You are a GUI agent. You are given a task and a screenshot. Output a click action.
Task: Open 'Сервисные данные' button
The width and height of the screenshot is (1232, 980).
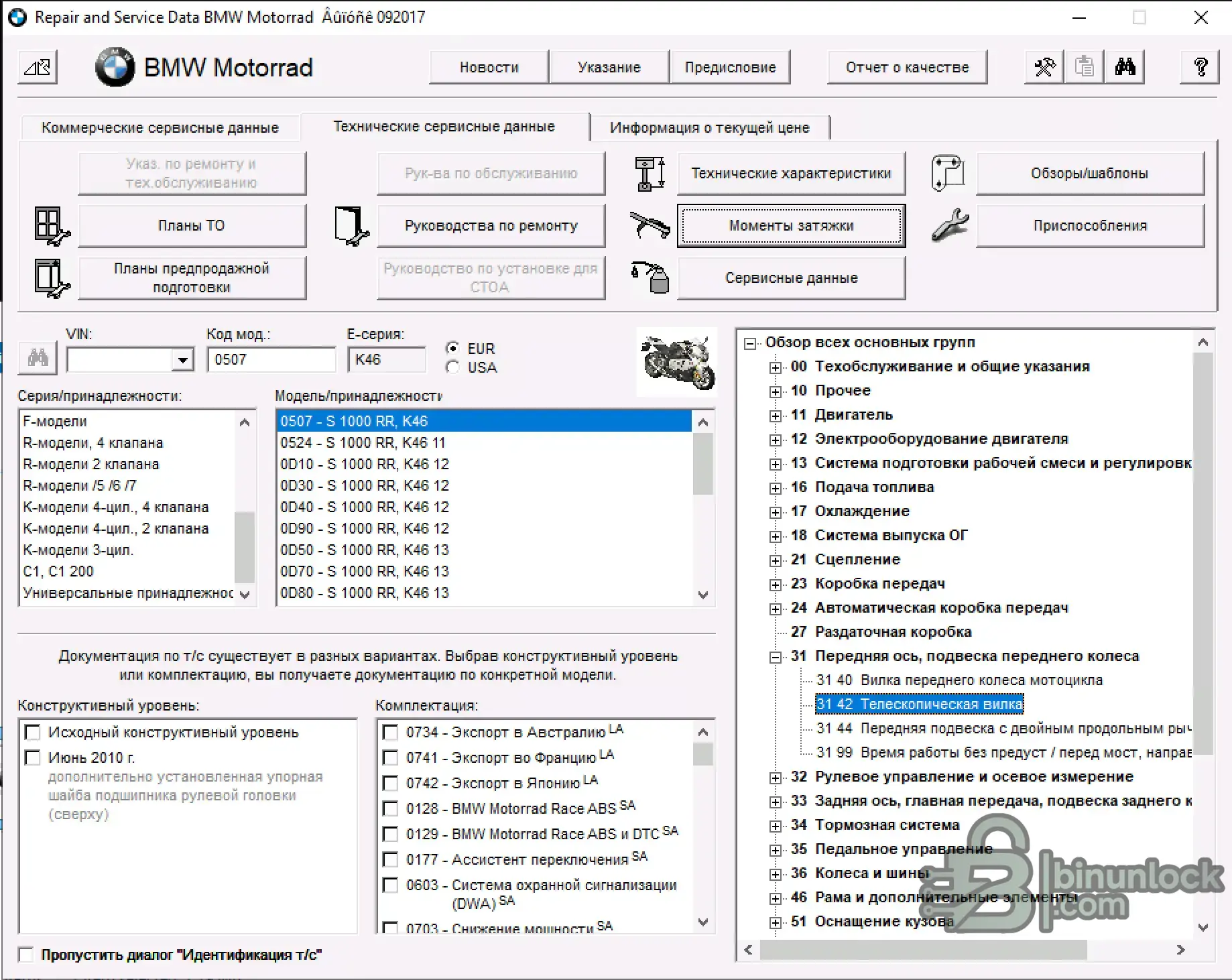pyautogui.click(x=792, y=278)
